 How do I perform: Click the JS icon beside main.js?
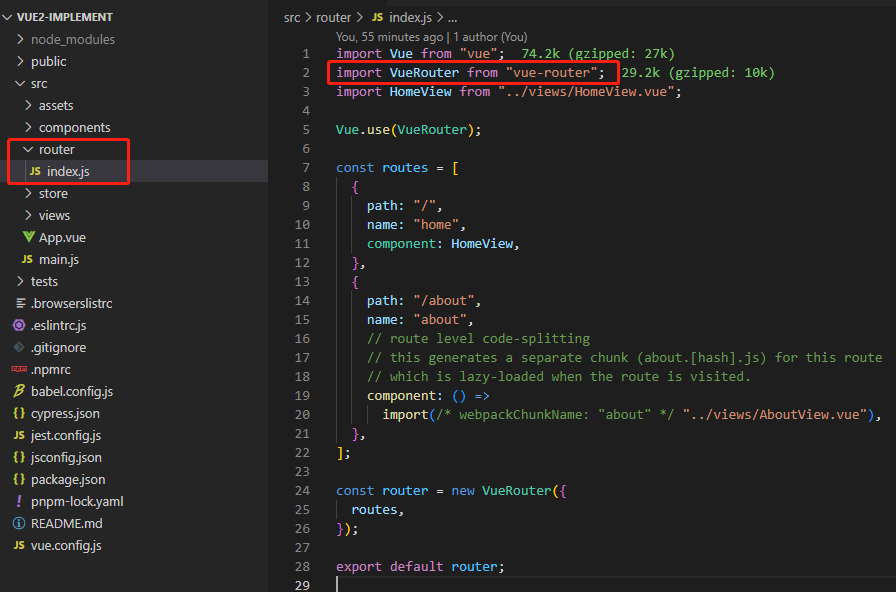27,259
